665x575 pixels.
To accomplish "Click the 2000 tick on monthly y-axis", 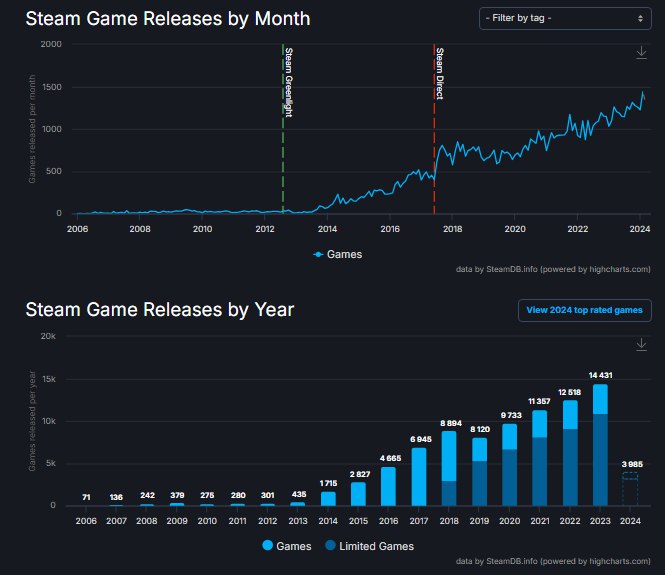I will 51,44.
